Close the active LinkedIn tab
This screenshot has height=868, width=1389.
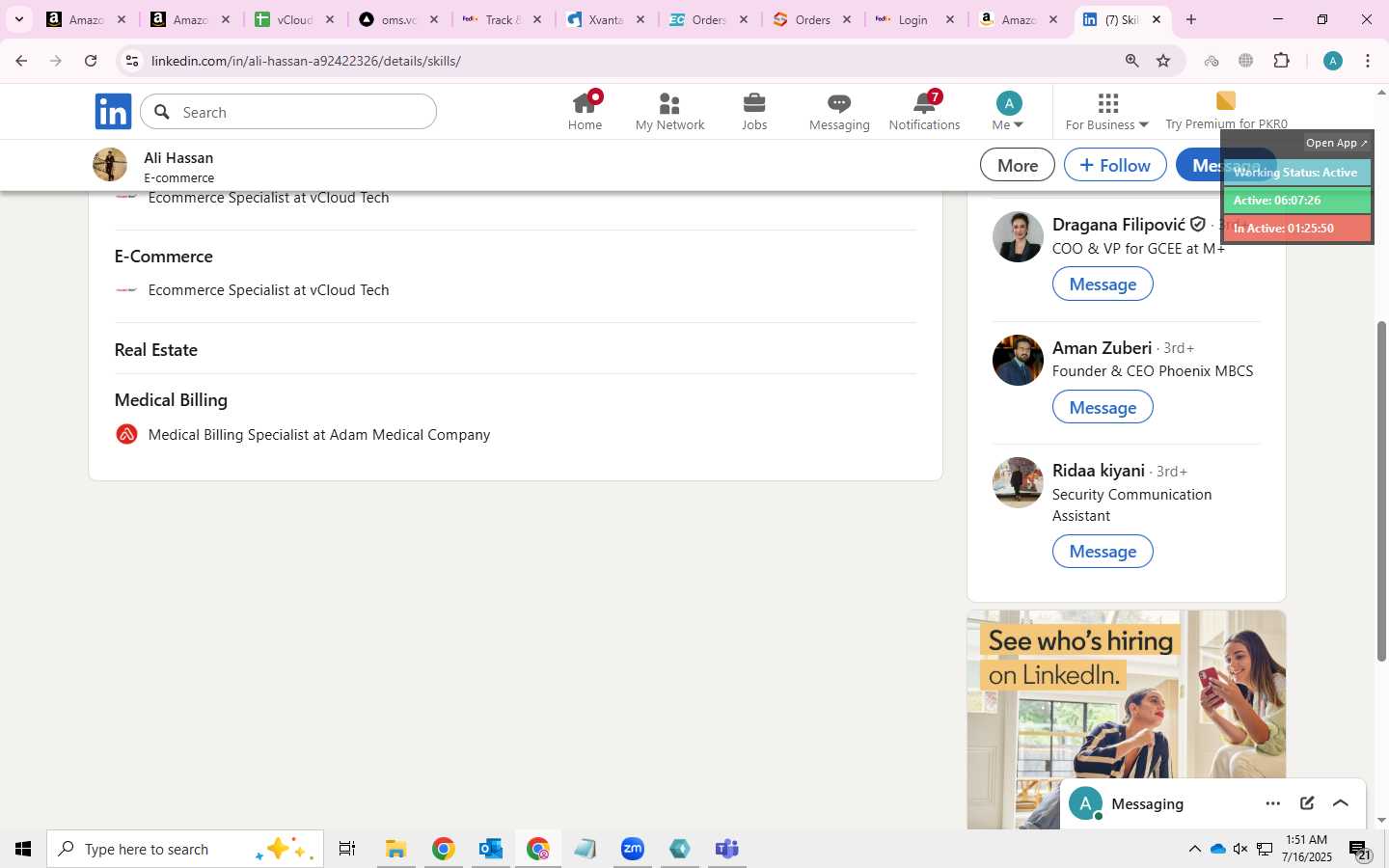click(x=1157, y=19)
